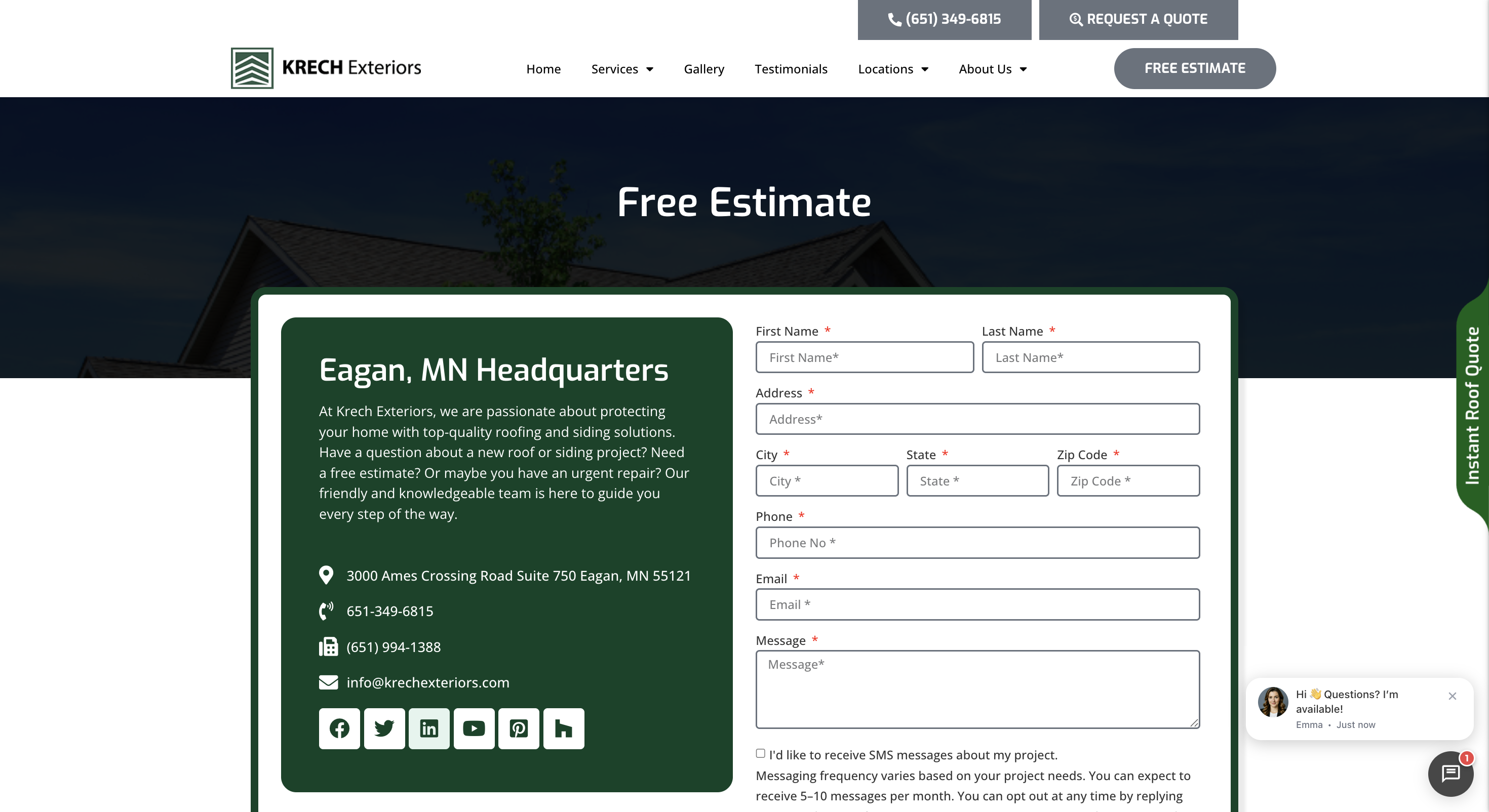
Task: Click the 3000 Ames Crossing Road address
Action: click(x=519, y=575)
